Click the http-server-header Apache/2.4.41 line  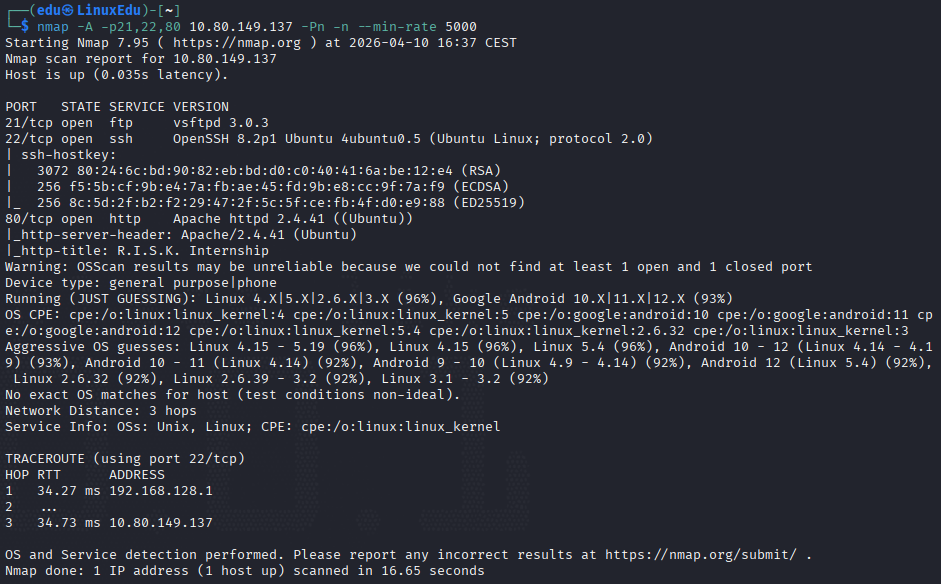click(181, 235)
